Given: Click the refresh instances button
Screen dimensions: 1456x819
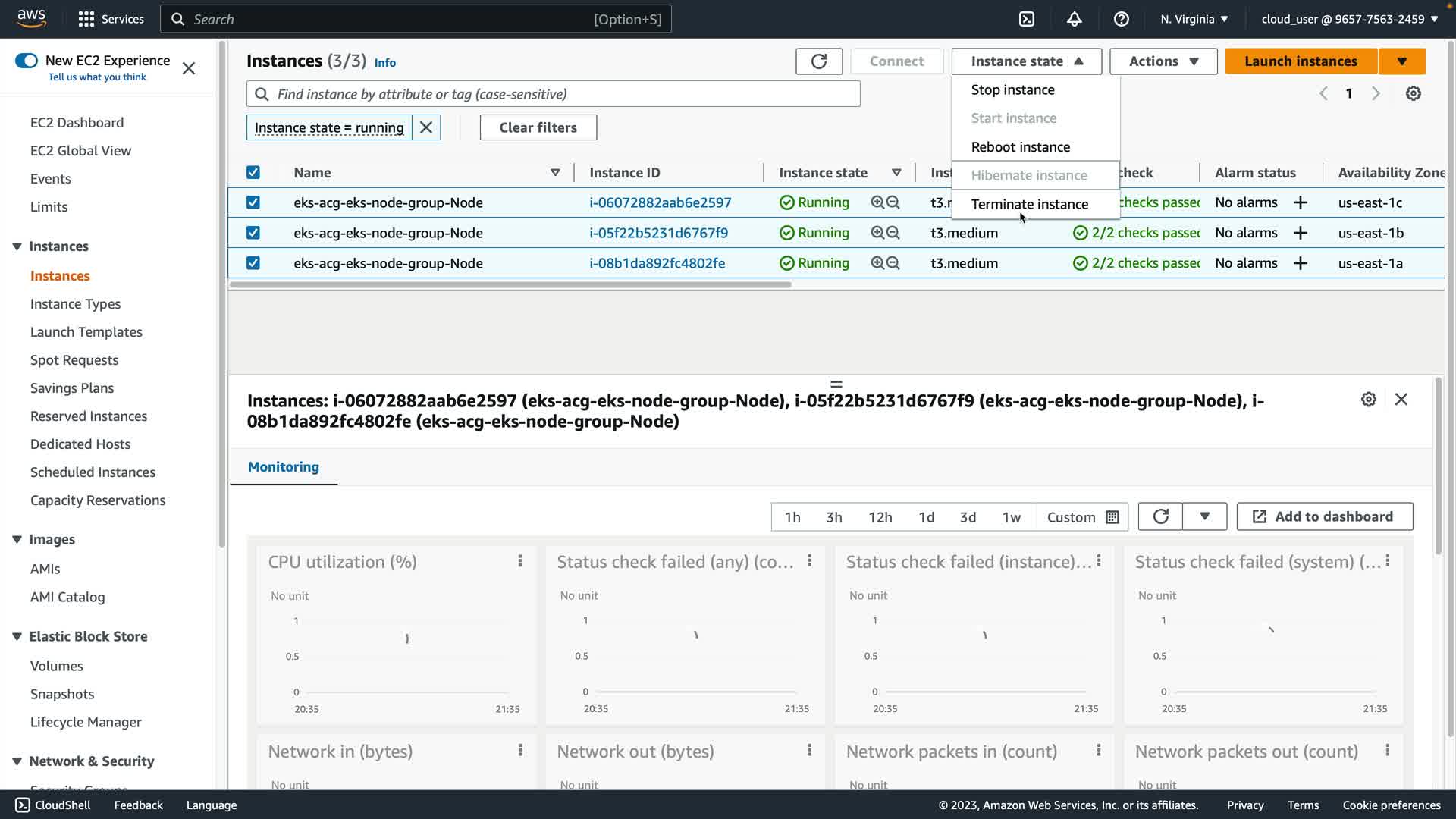Looking at the screenshot, I should coord(819,61).
